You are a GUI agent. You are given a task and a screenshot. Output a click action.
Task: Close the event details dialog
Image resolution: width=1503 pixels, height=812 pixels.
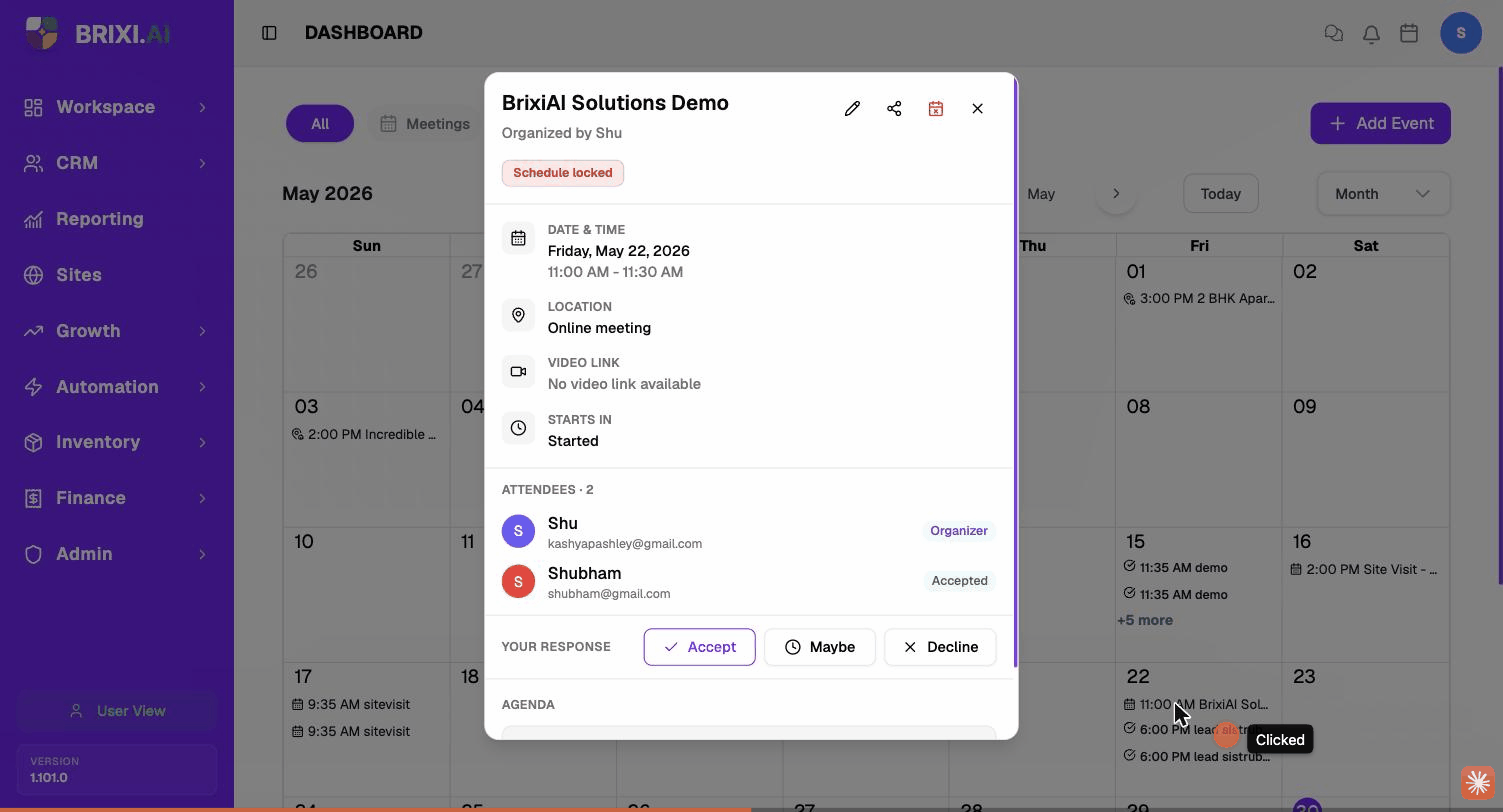[x=978, y=109]
